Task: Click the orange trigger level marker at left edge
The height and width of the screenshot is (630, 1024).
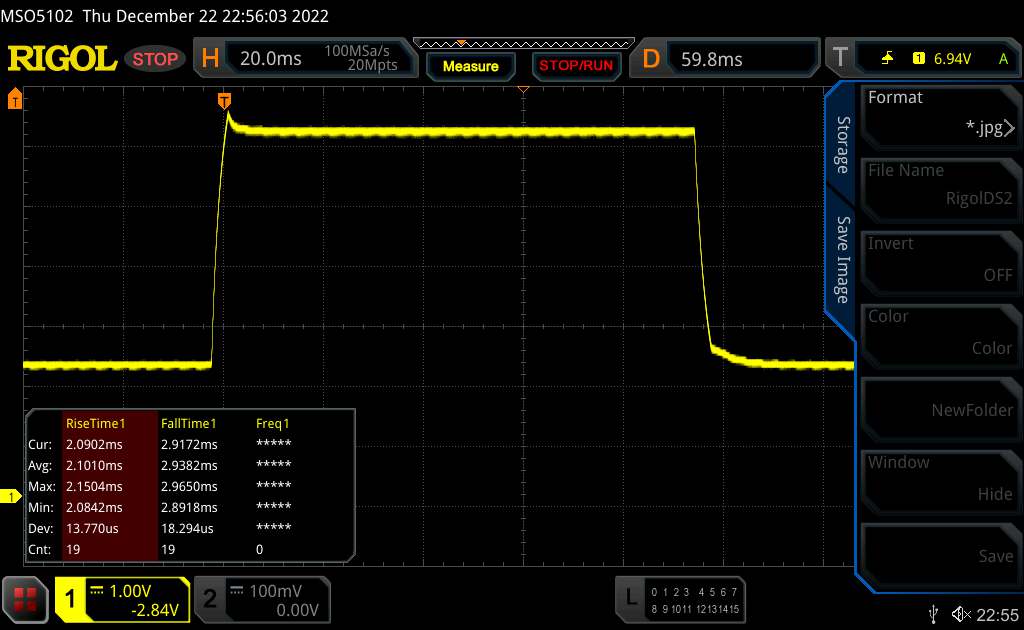Action: coord(14,99)
